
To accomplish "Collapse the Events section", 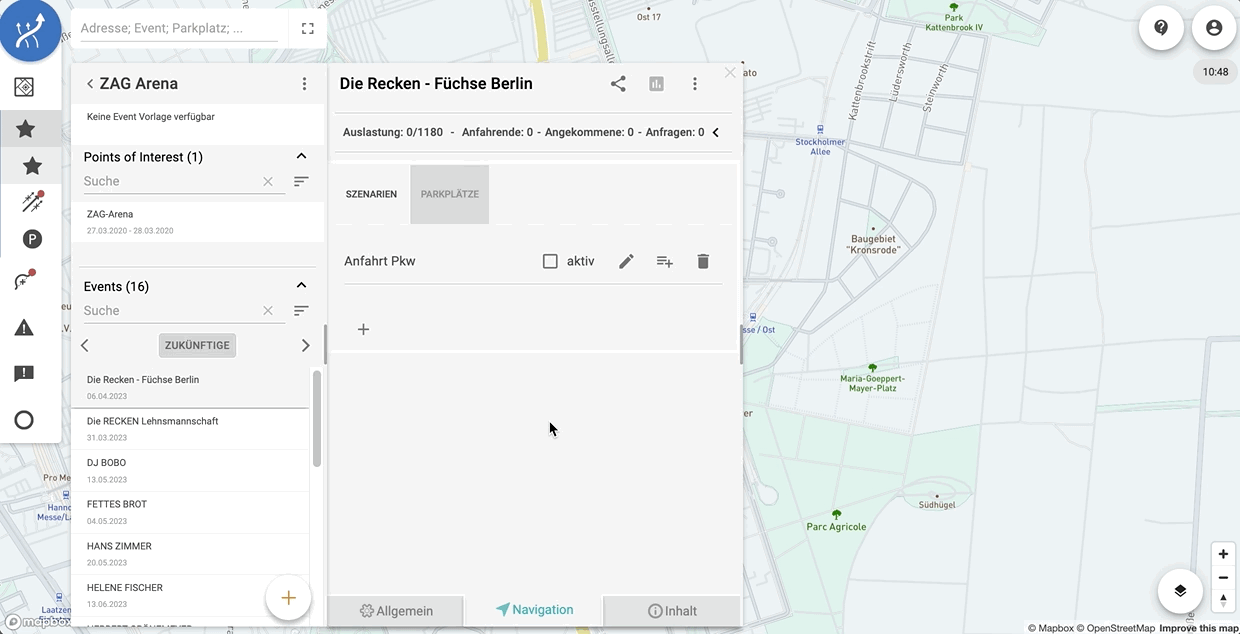I will 301,286.
